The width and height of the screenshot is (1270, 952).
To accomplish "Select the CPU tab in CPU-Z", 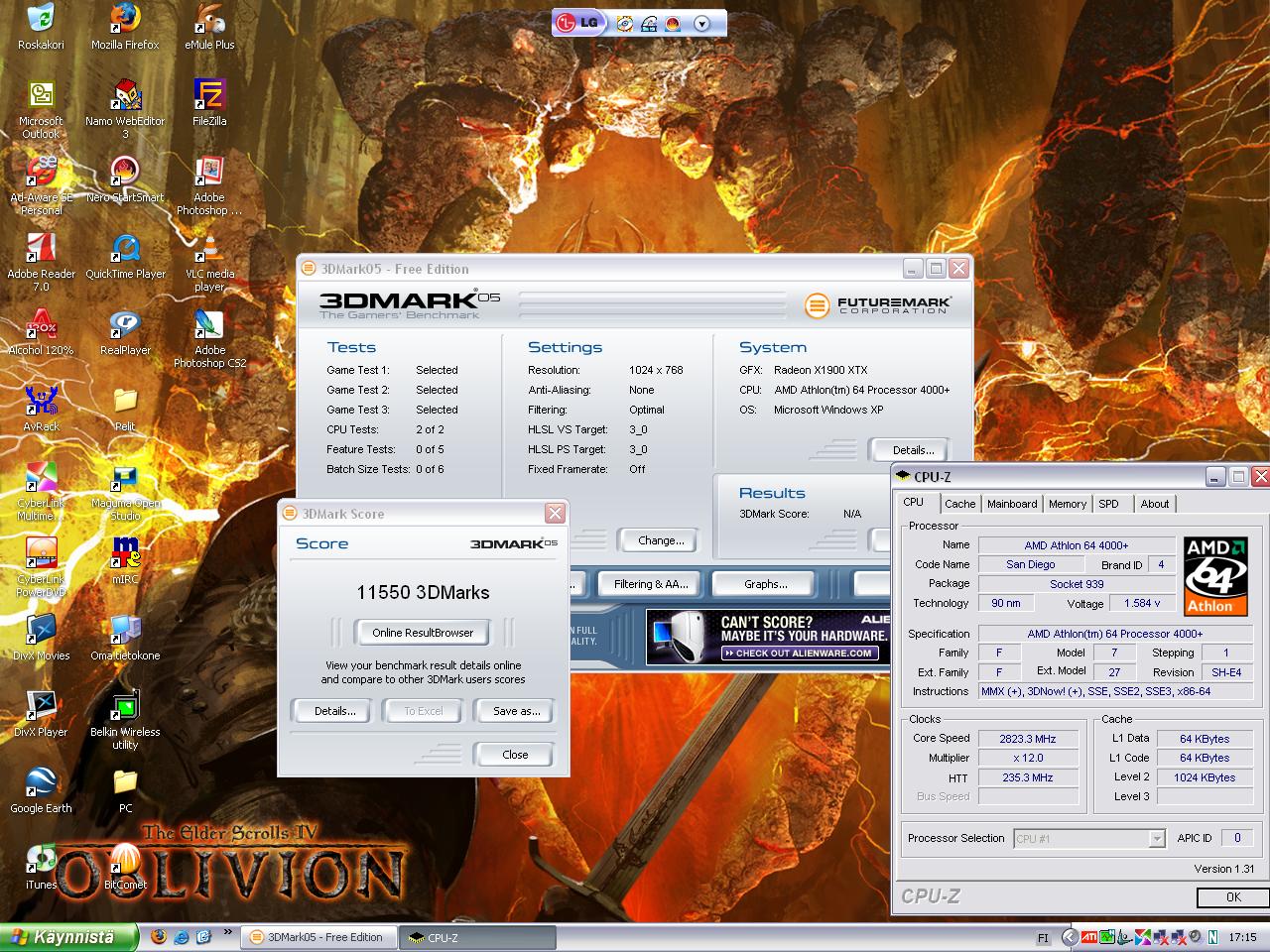I will tap(914, 503).
